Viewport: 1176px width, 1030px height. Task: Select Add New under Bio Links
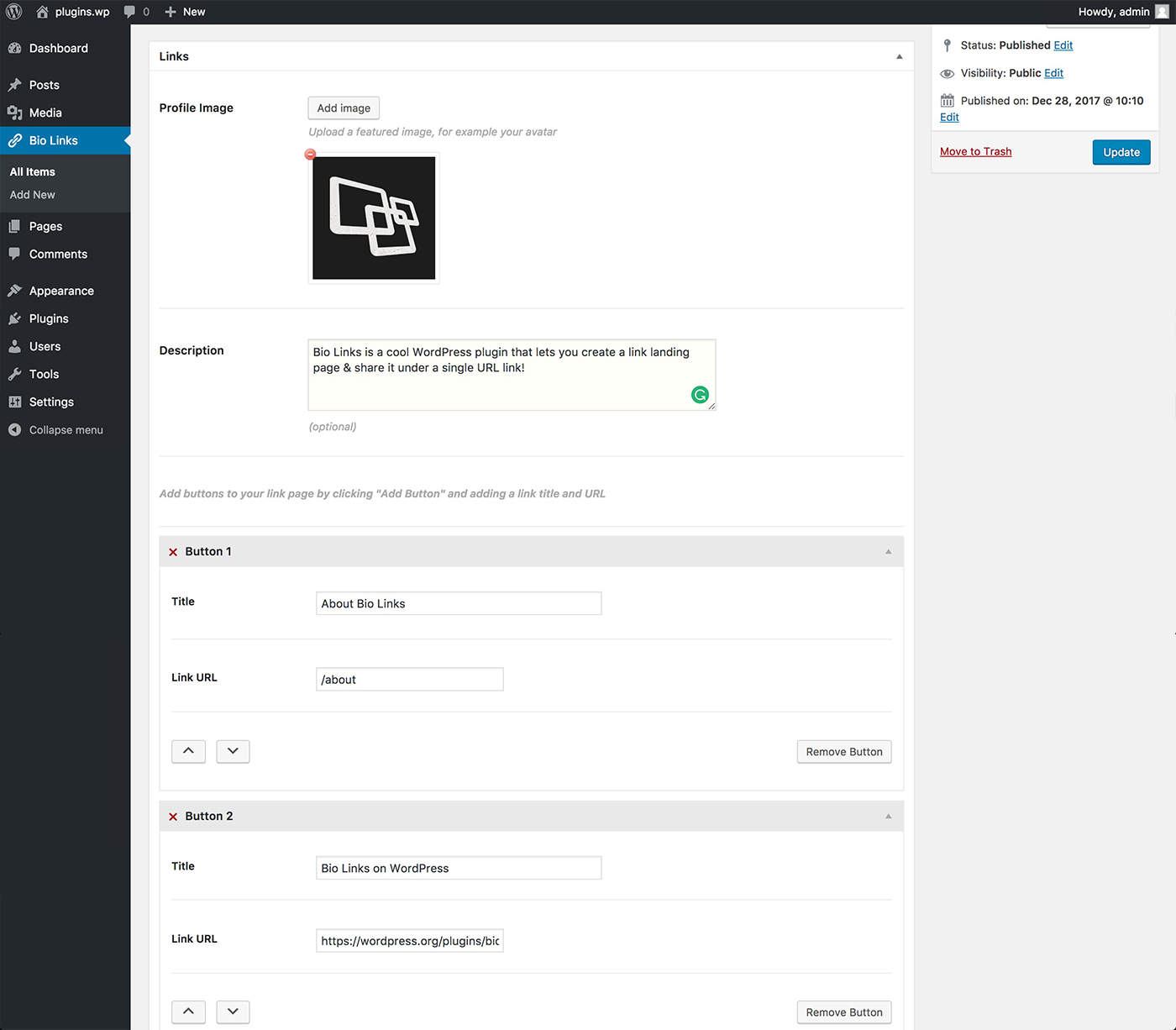[x=33, y=195]
